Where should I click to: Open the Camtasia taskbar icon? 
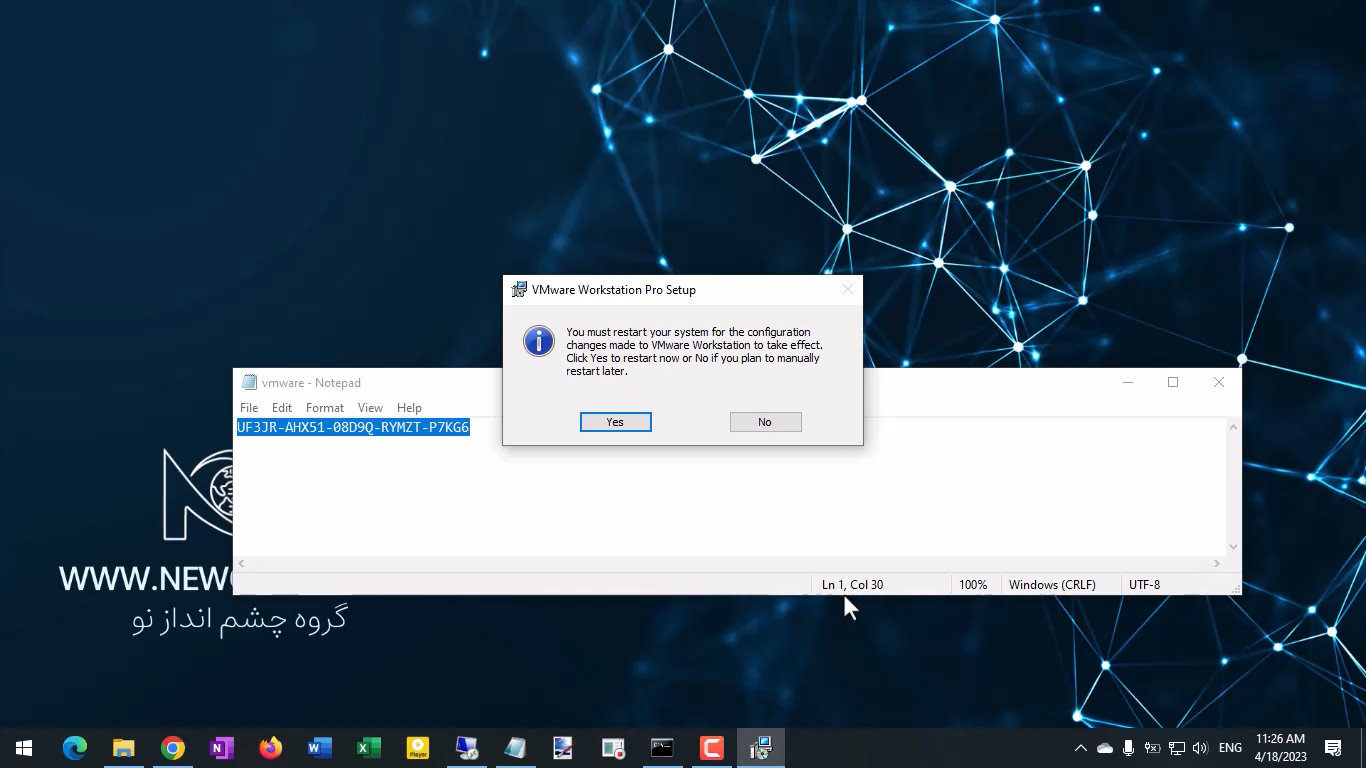tap(711, 748)
